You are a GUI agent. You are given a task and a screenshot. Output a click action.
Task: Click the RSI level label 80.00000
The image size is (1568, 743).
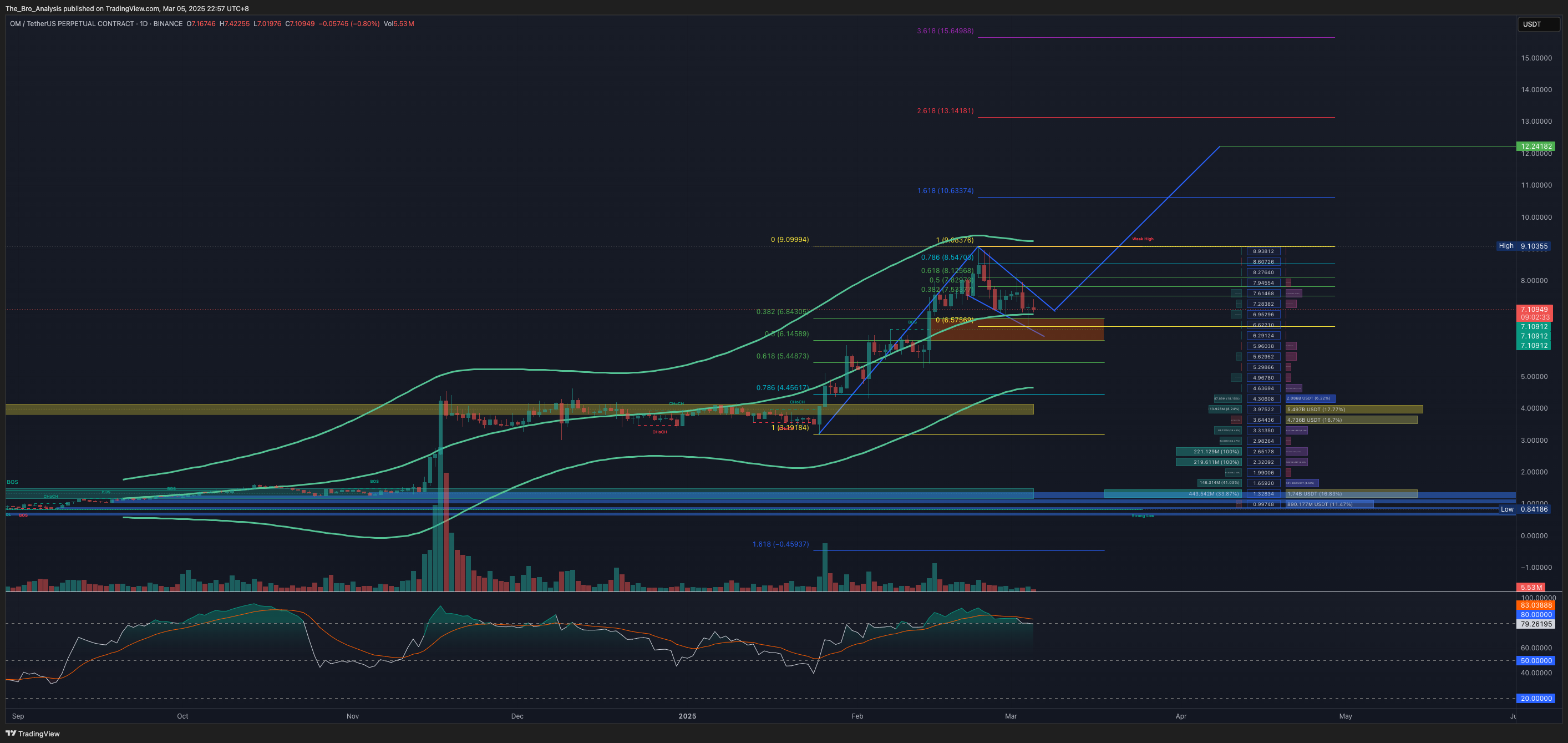pos(1536,614)
